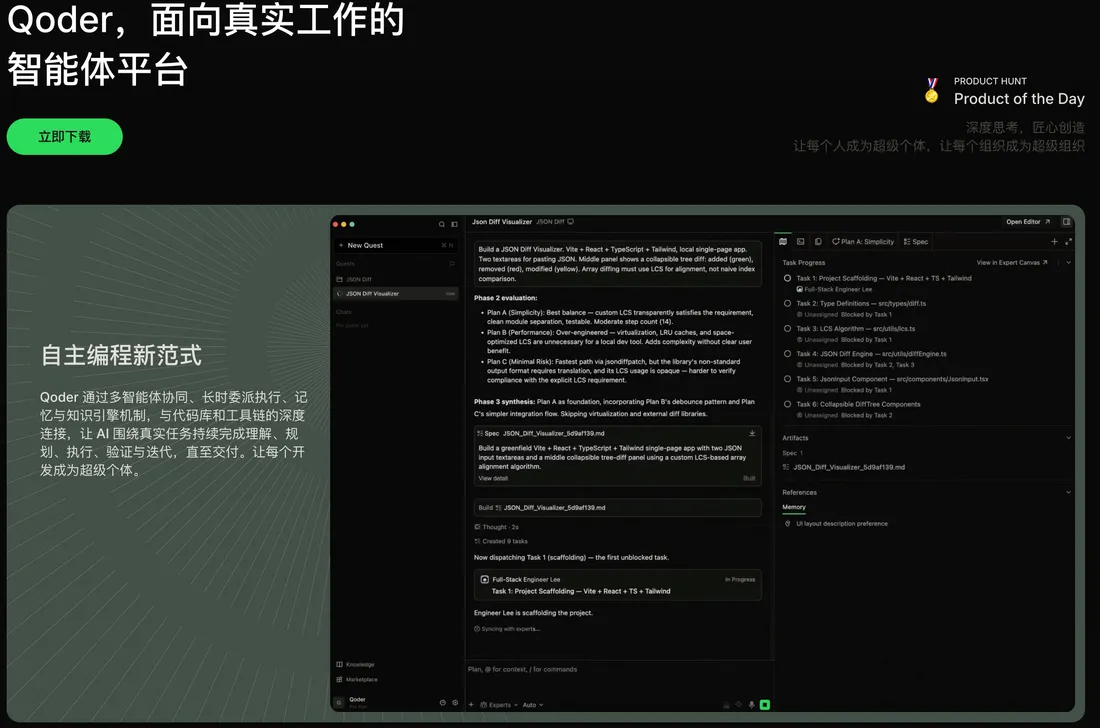Click Full-Stack Engineer Lee assignee label
The width and height of the screenshot is (1100, 728).
(834, 289)
